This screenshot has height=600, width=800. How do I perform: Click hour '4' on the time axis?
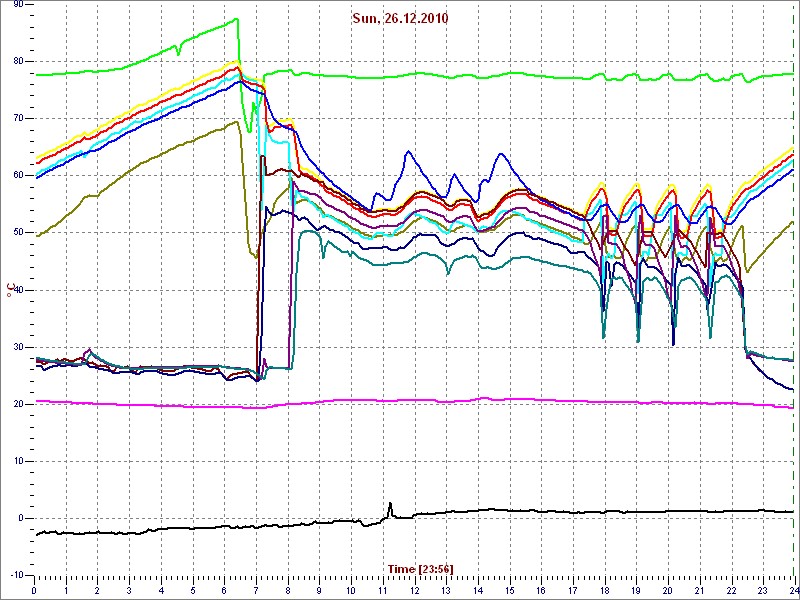coord(161,591)
